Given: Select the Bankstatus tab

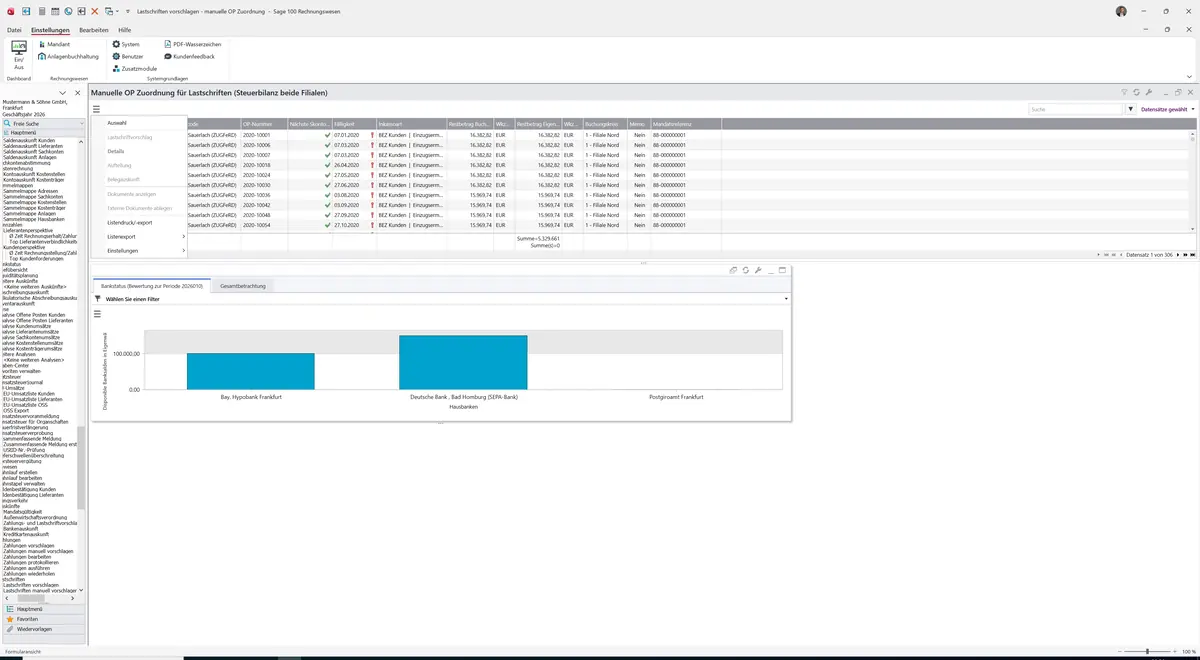Looking at the screenshot, I should coord(152,286).
